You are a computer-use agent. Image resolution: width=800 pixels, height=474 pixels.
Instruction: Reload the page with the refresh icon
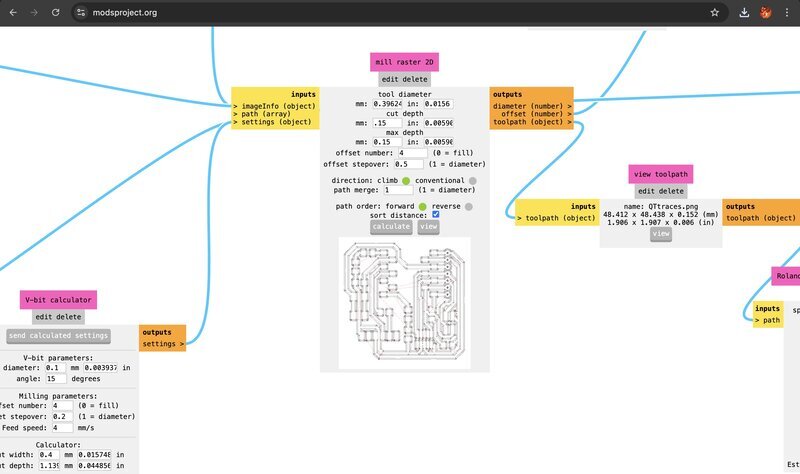56,12
